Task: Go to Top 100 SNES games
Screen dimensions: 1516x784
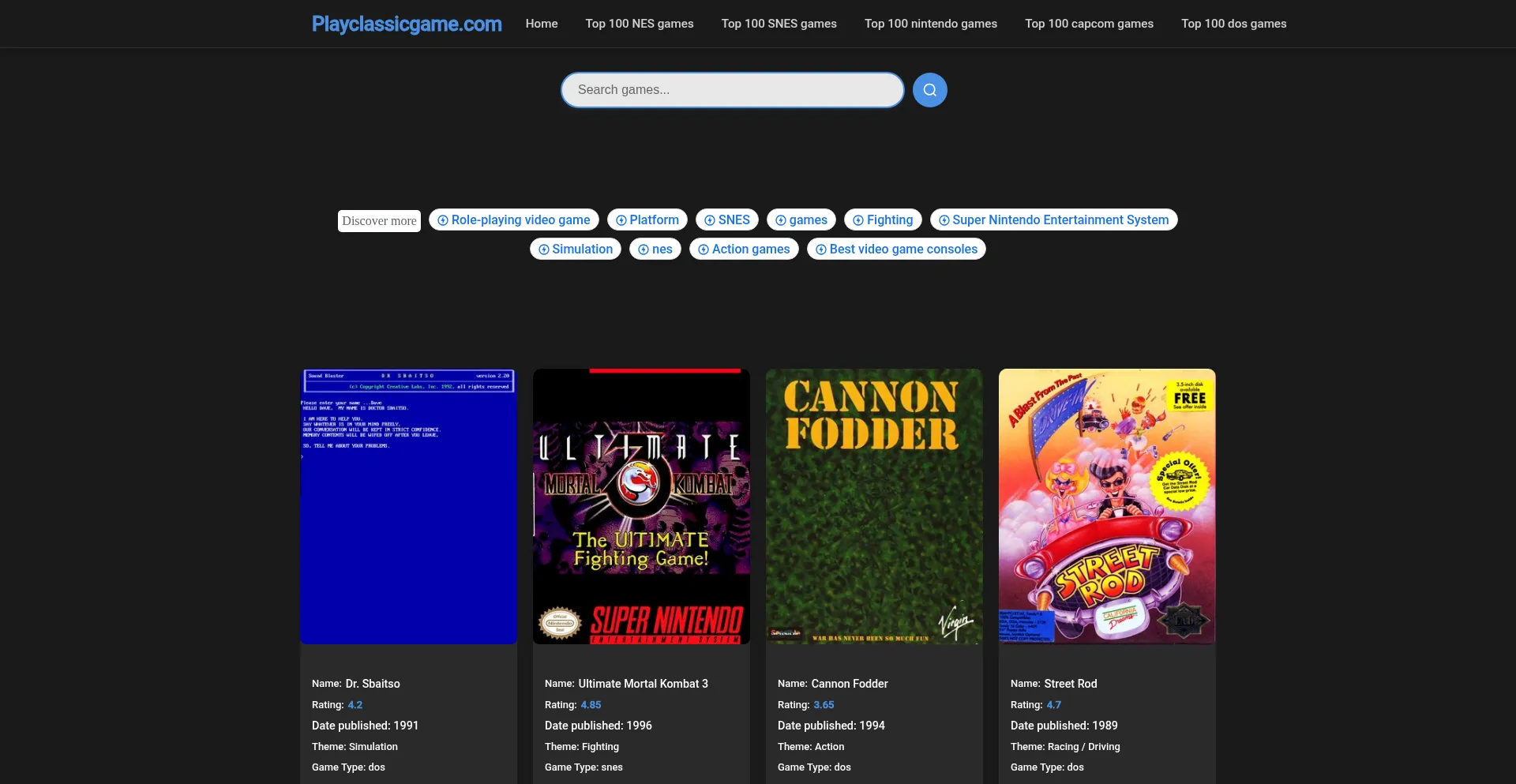Action: [x=779, y=24]
